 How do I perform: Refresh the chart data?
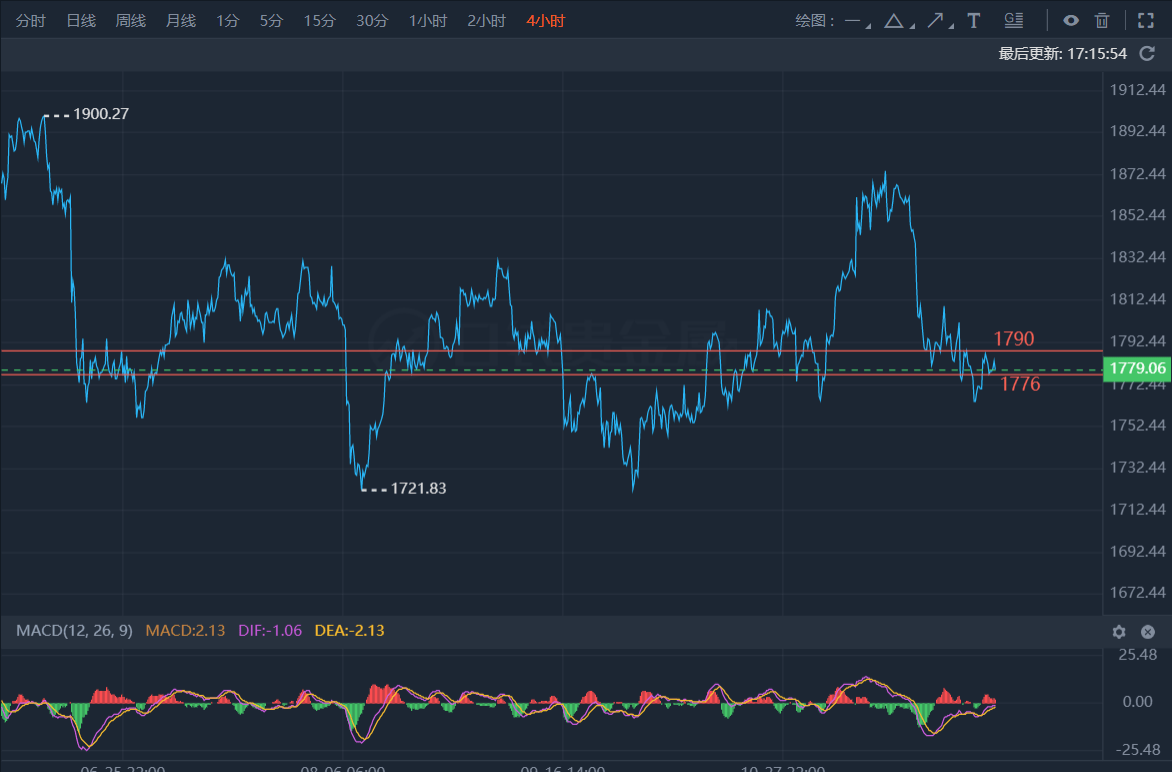tap(1147, 54)
